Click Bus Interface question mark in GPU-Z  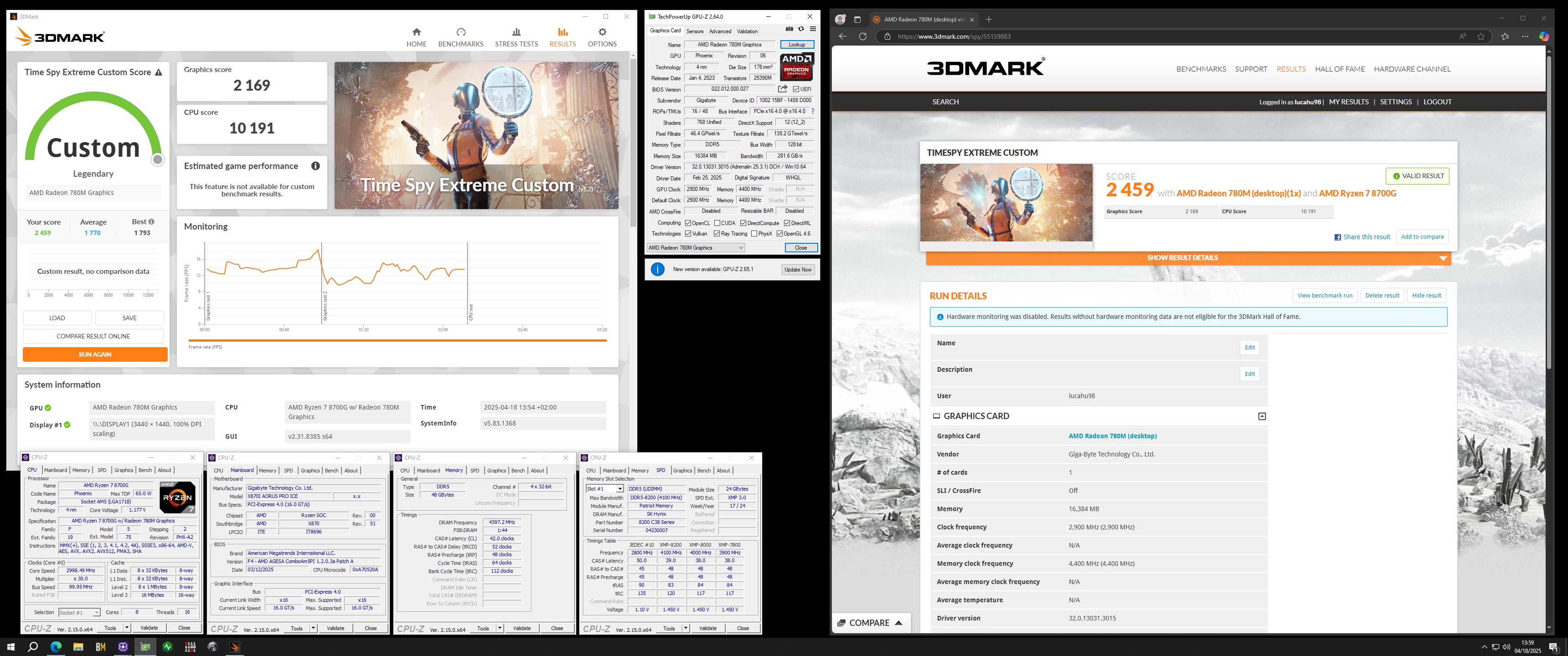813,111
